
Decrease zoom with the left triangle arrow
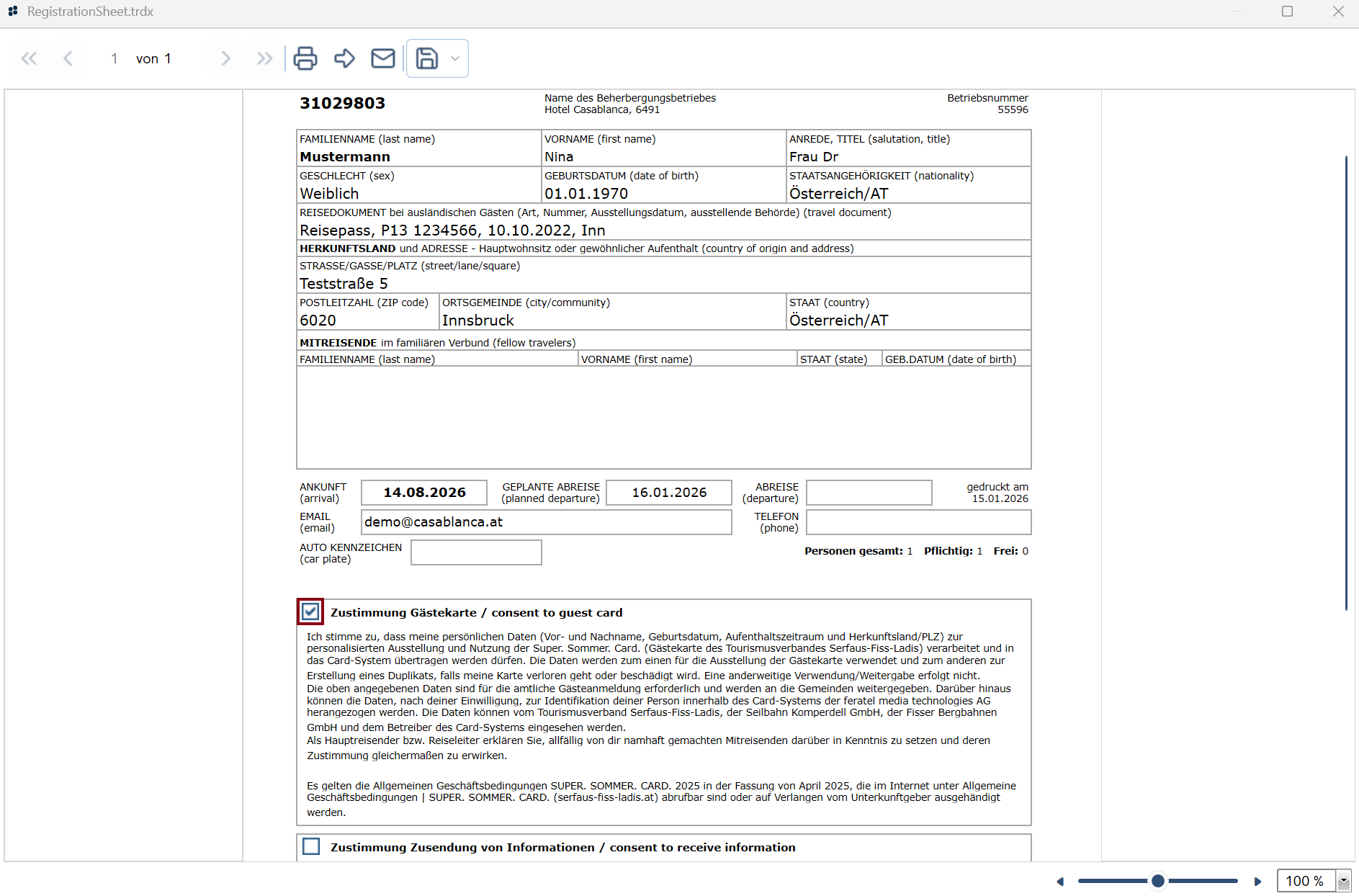tap(1060, 882)
